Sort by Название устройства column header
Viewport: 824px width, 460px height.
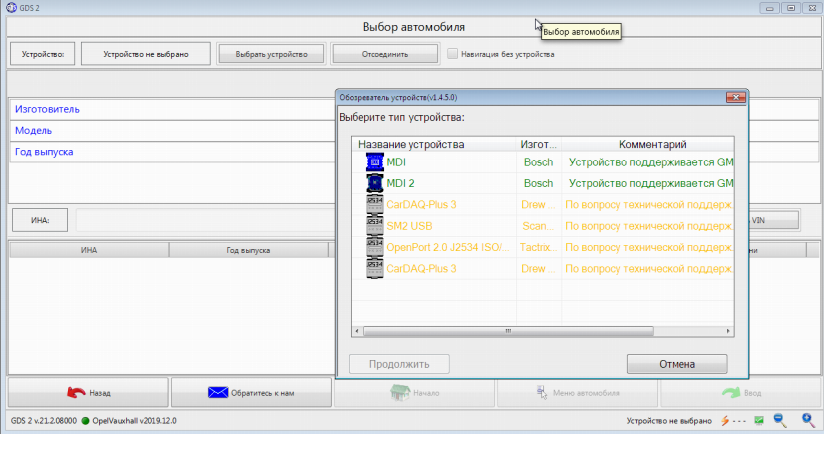tap(434, 144)
